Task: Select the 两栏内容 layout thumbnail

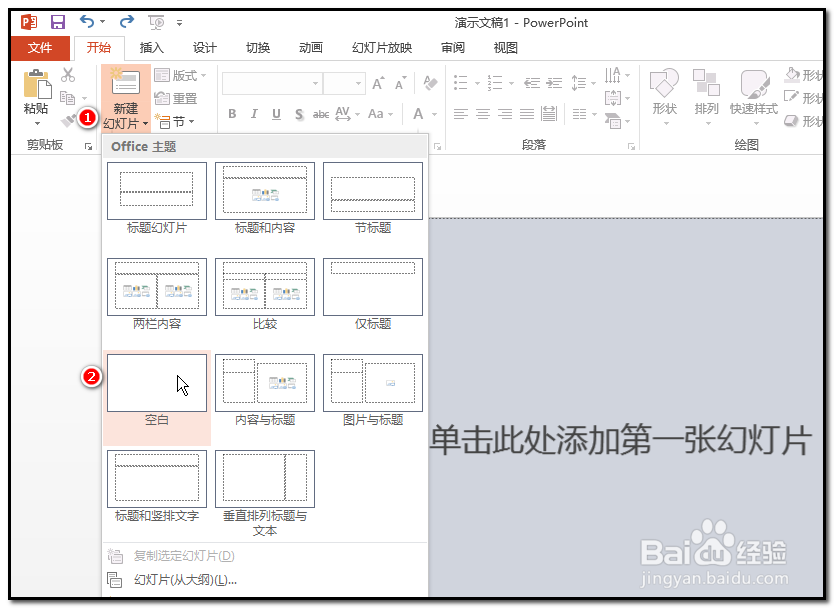Action: pyautogui.click(x=157, y=287)
